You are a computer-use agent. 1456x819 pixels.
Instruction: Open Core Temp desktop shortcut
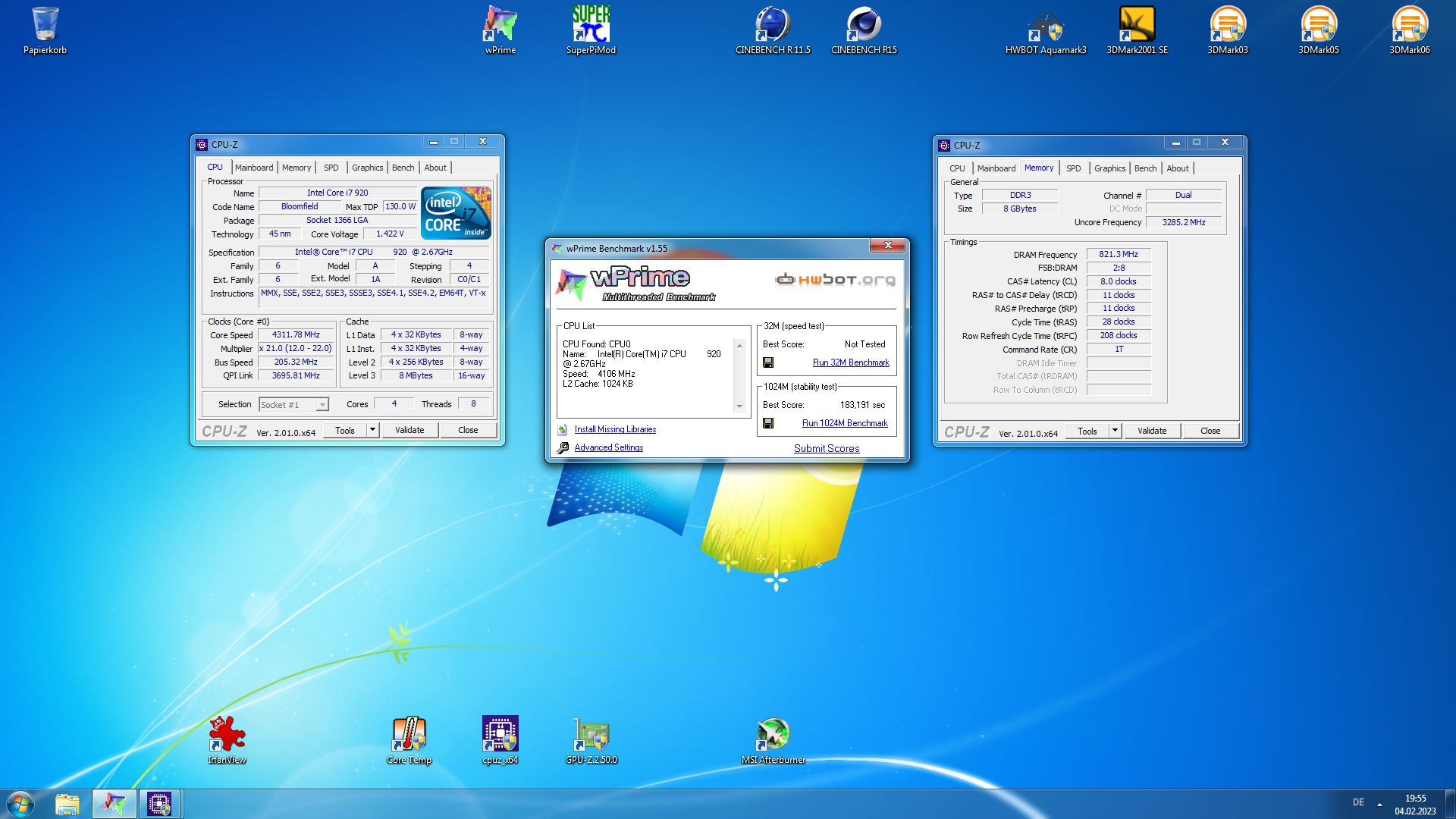coord(409,740)
